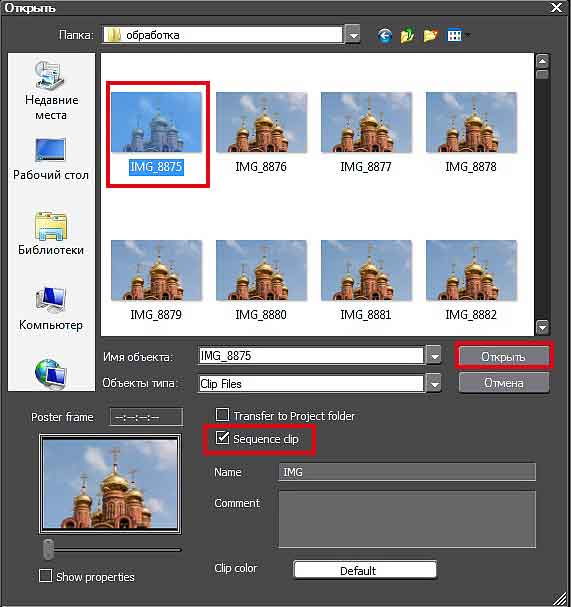Open the Default clip color selector

pyautogui.click(x=365, y=570)
